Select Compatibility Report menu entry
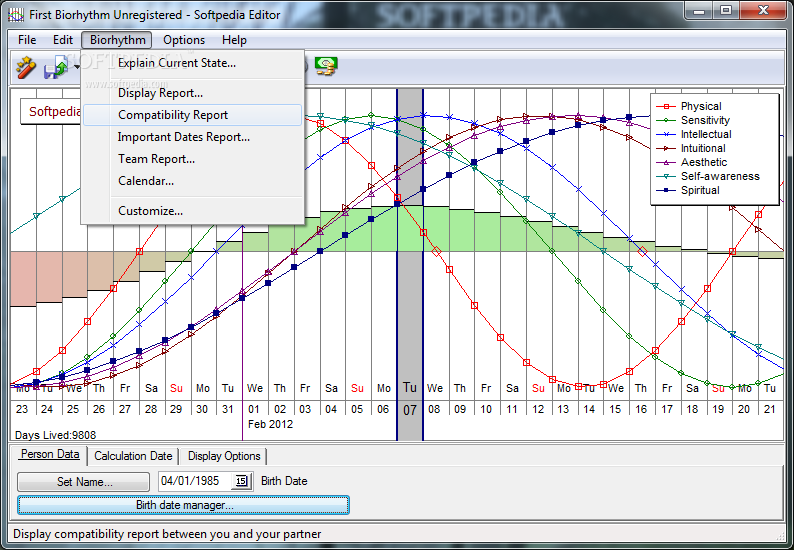This screenshot has height=550, width=794. click(192, 115)
